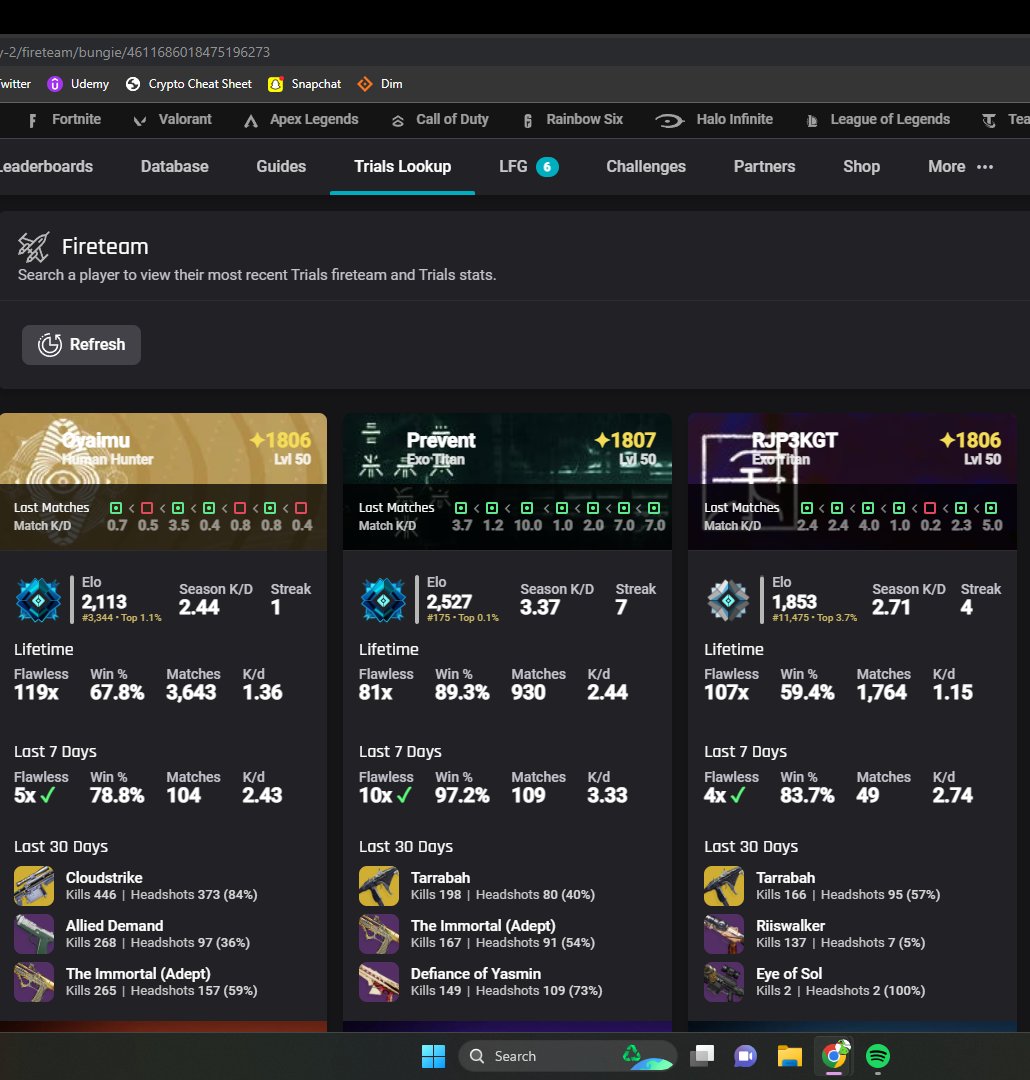Open RJP3KGT's player profile name
This screenshot has width=1030, height=1080.
click(794, 440)
